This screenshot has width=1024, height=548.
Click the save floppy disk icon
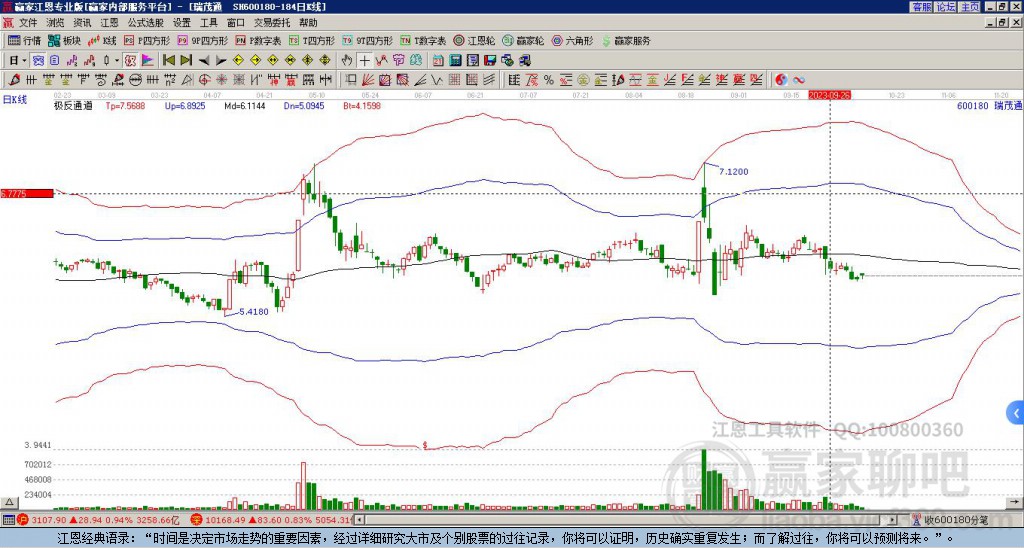pos(490,61)
